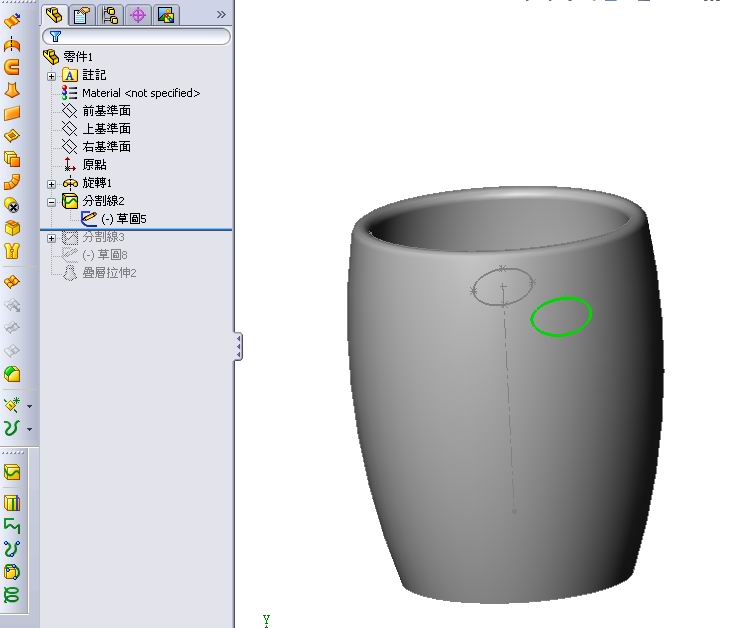Collapse the 分割線2 split line feature
The height and width of the screenshot is (628, 733).
[x=51, y=202]
